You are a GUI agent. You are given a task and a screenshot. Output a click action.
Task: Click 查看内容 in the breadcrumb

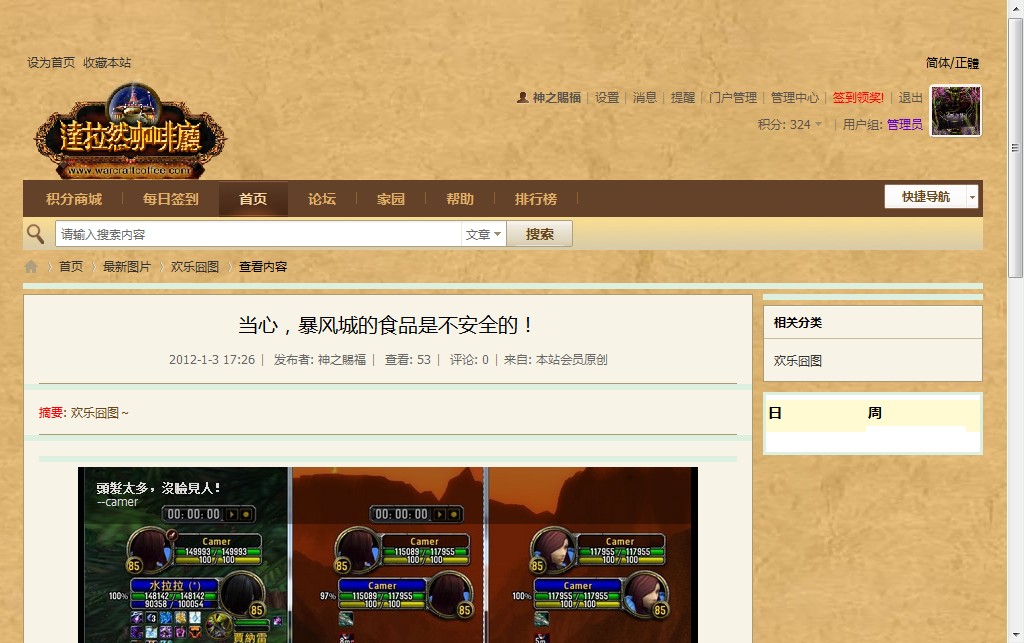(x=263, y=266)
